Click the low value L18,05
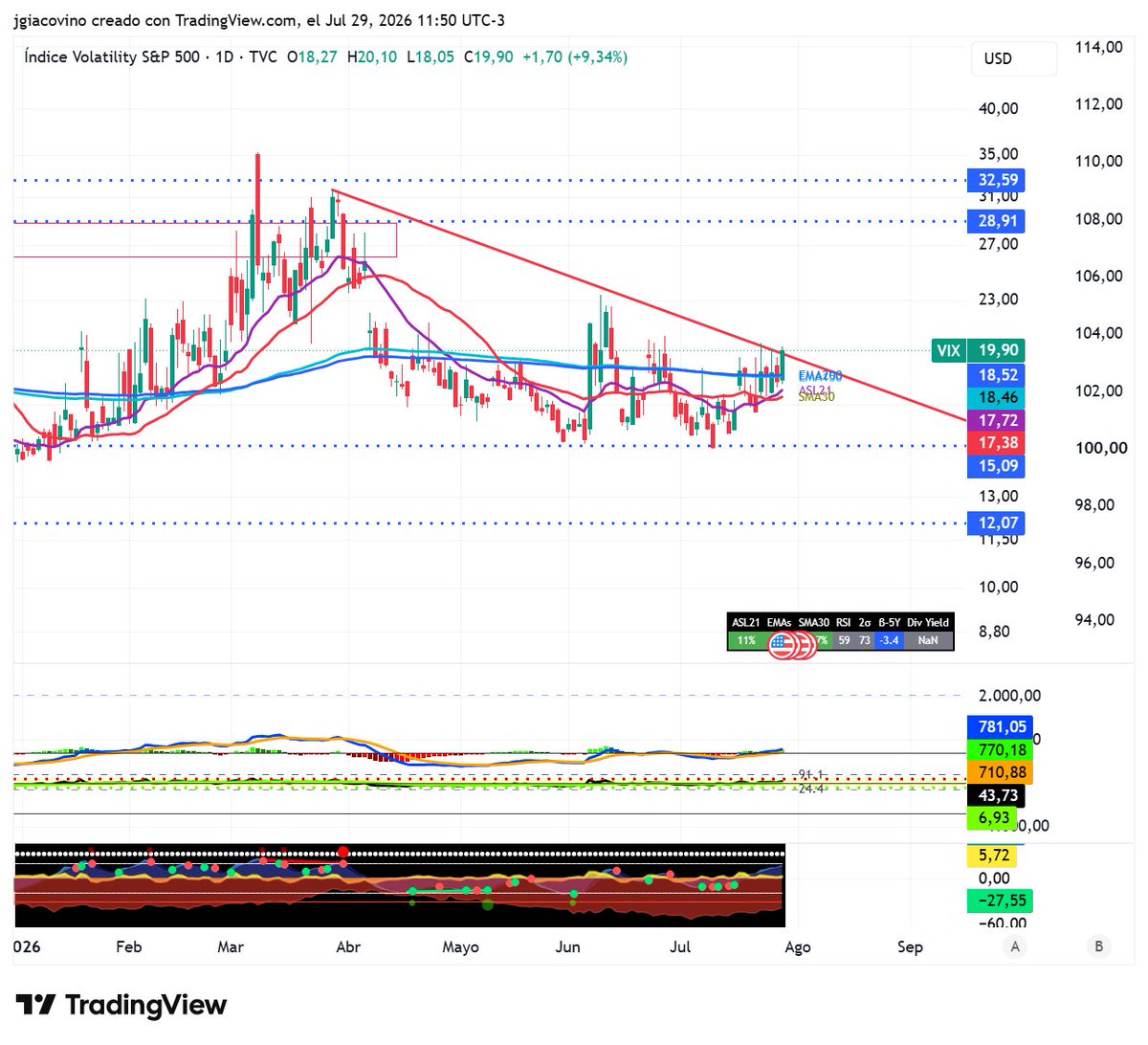The height and width of the screenshot is (1045, 1148). pos(430,56)
